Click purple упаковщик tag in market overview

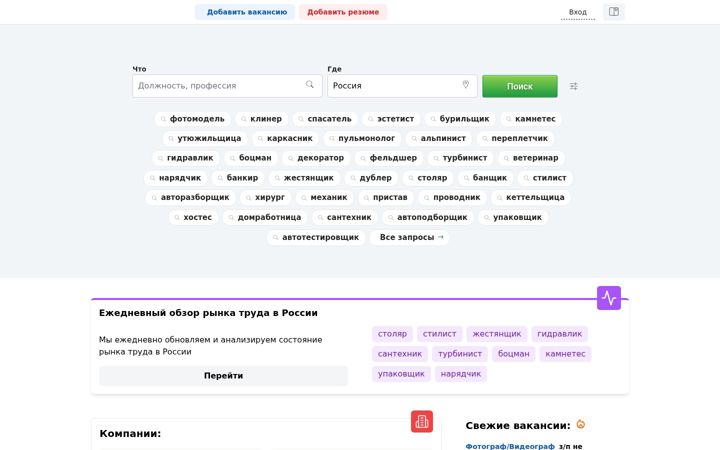[401, 374]
